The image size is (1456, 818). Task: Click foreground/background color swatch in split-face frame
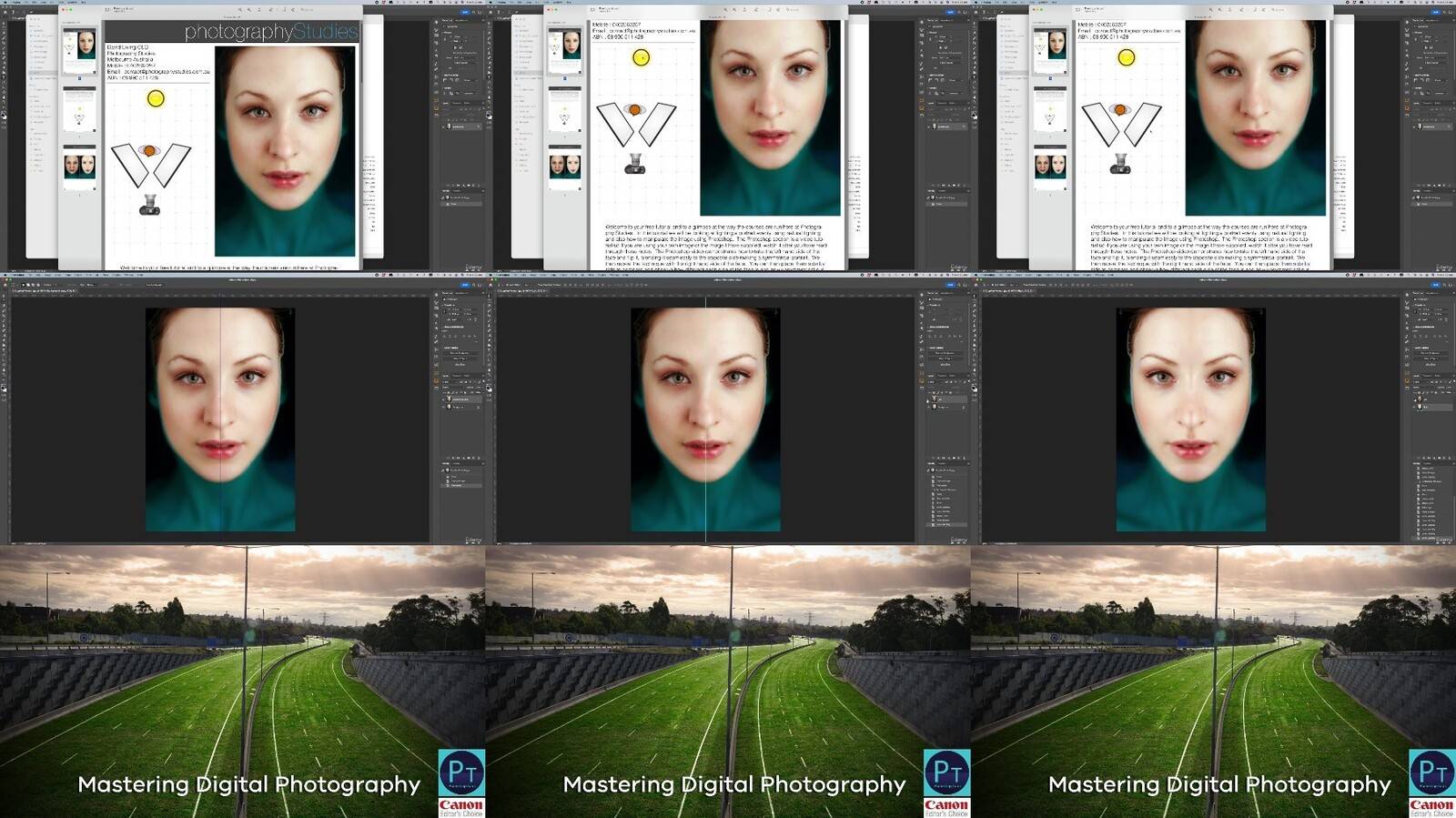point(4,389)
